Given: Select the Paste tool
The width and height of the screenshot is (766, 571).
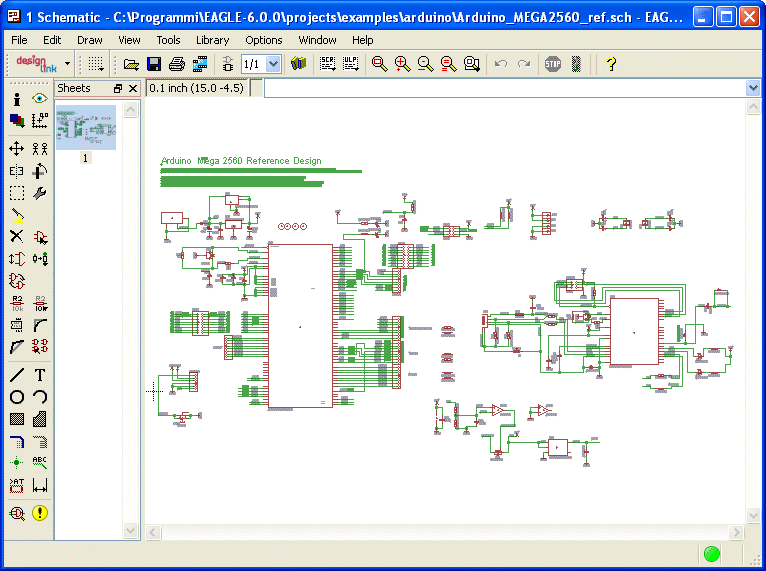Looking at the screenshot, I should 17,215.
